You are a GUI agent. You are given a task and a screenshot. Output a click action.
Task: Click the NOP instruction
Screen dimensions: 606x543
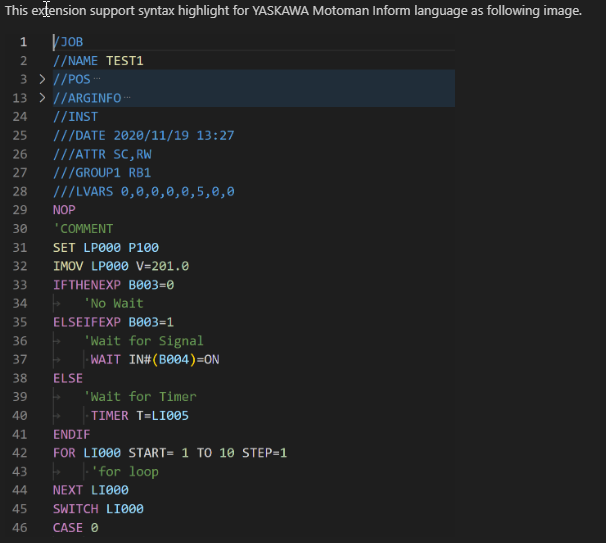tap(64, 210)
